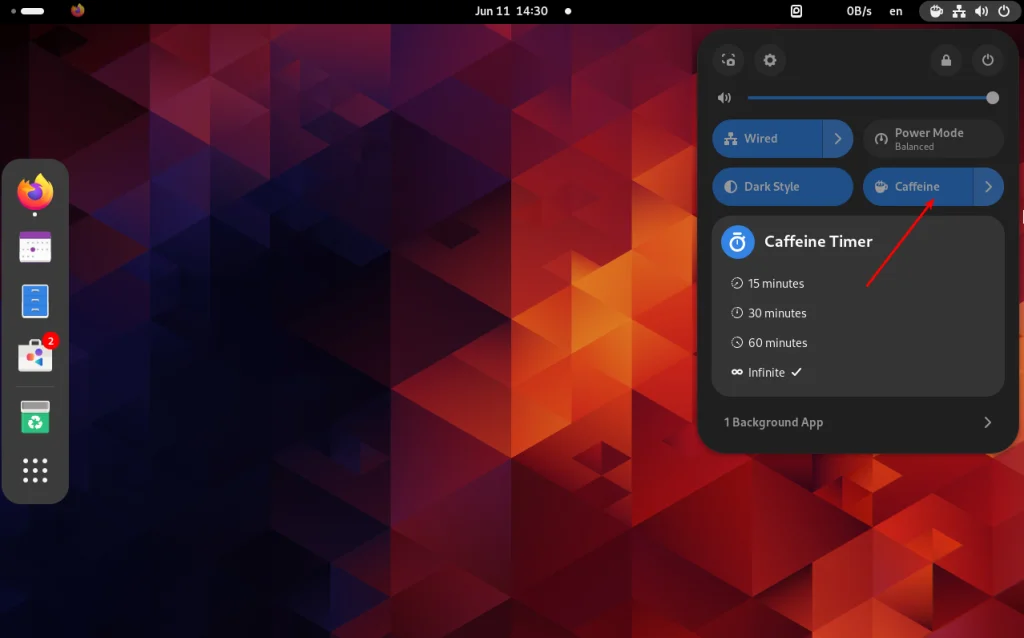Toggle the Wired network connection
Viewport: 1024px width, 638px height.
767,138
